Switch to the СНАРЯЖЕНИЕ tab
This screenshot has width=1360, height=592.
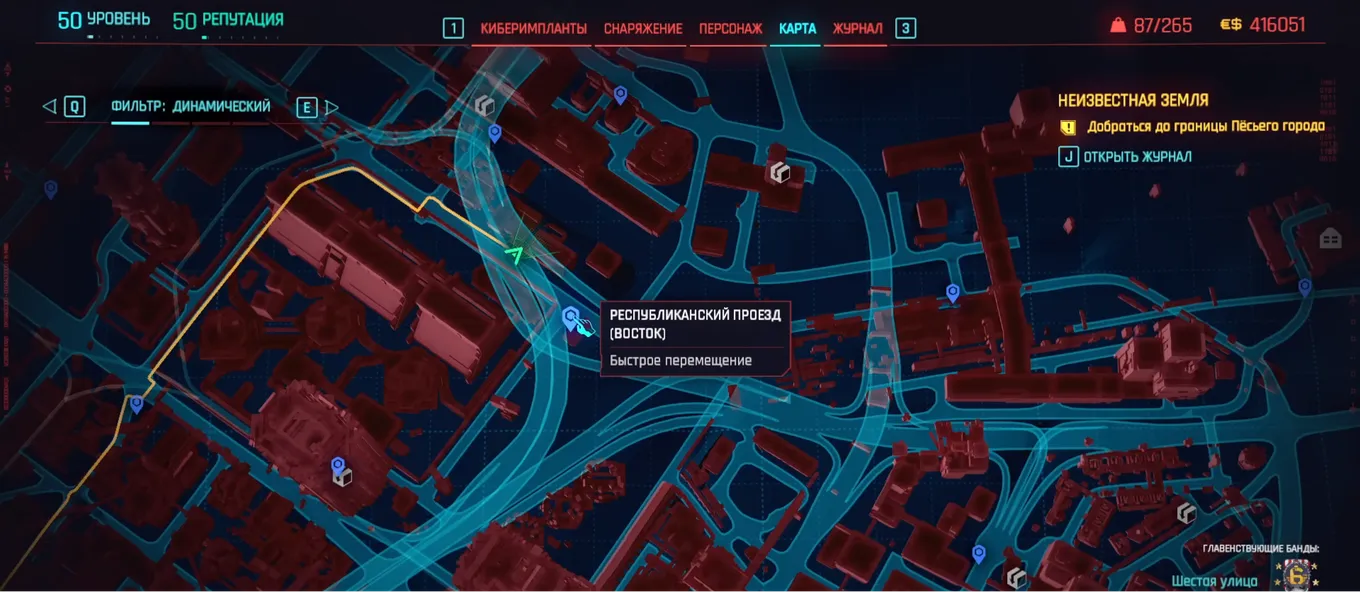pos(643,29)
